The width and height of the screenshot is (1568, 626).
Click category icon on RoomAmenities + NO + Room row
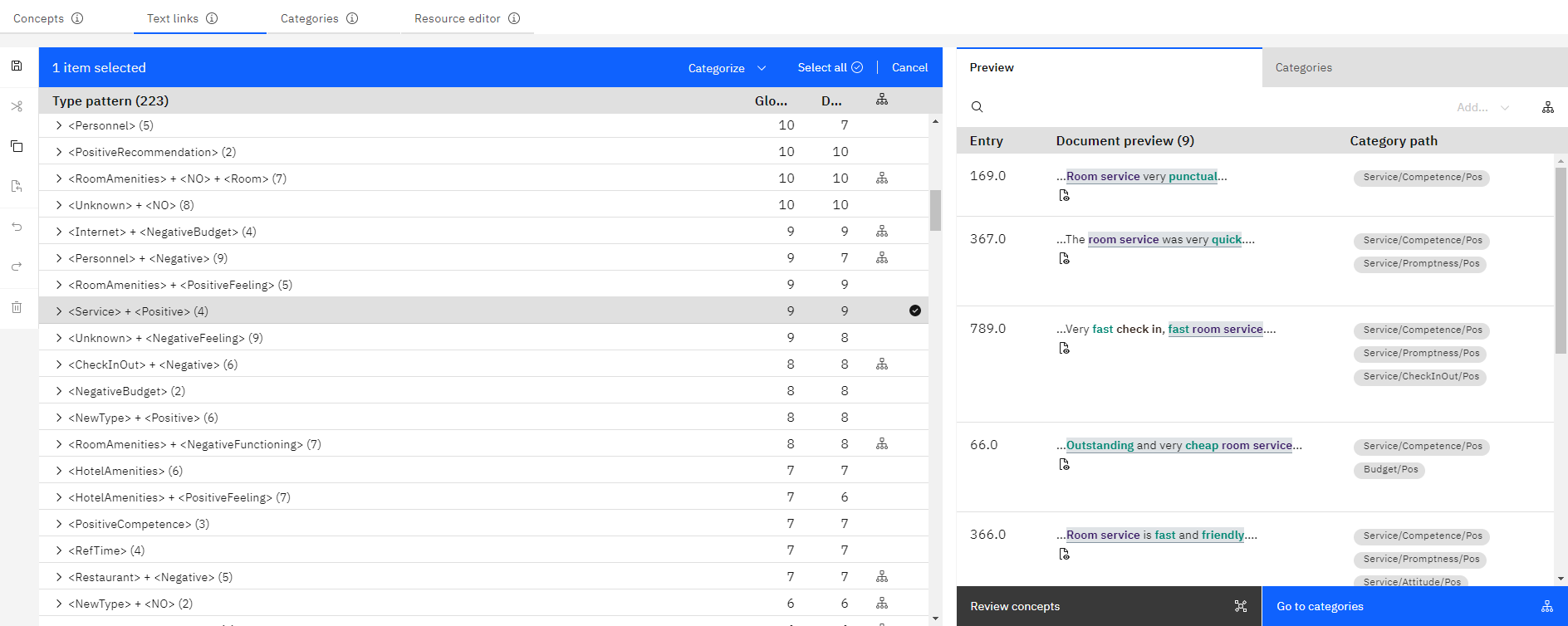882,178
